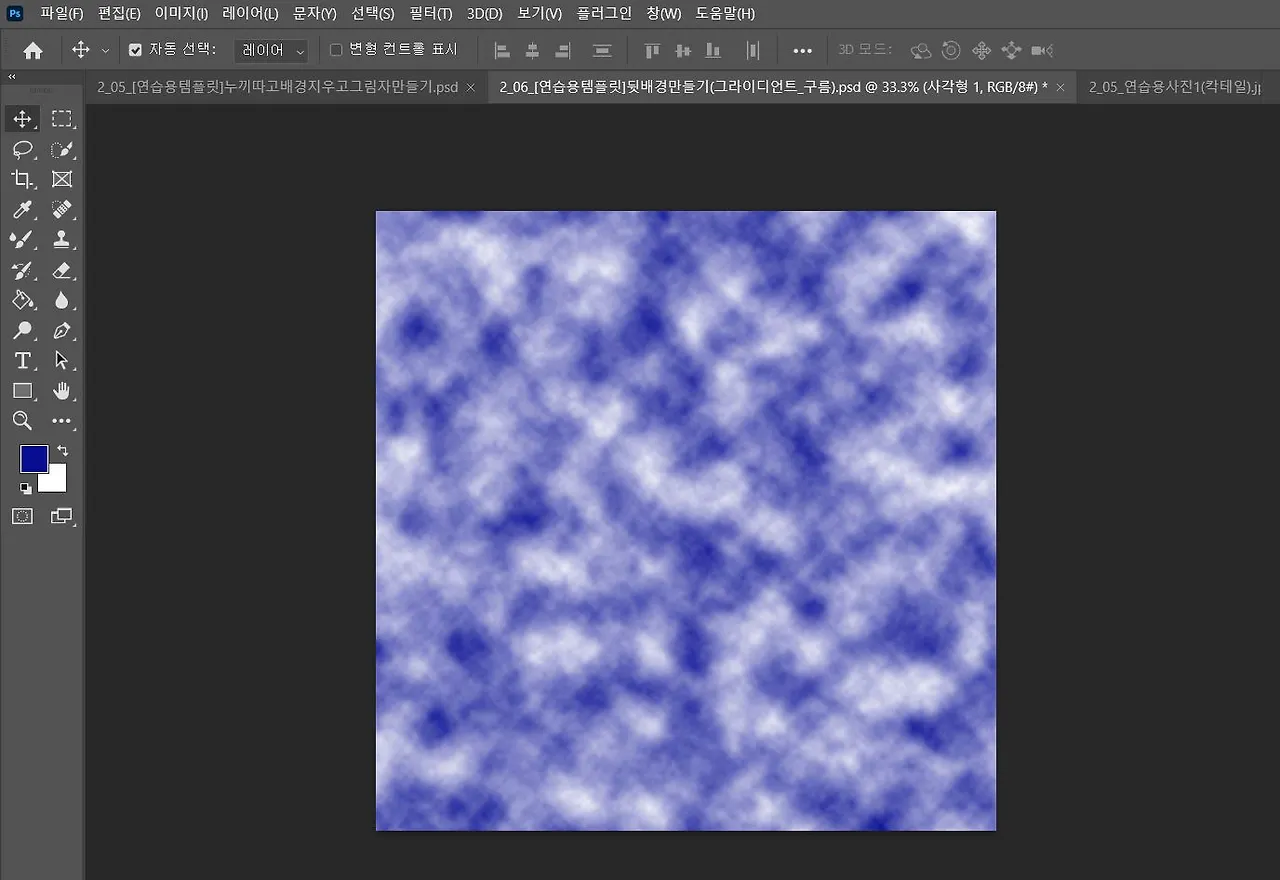Open the 플러그인 menu

[x=604, y=14]
